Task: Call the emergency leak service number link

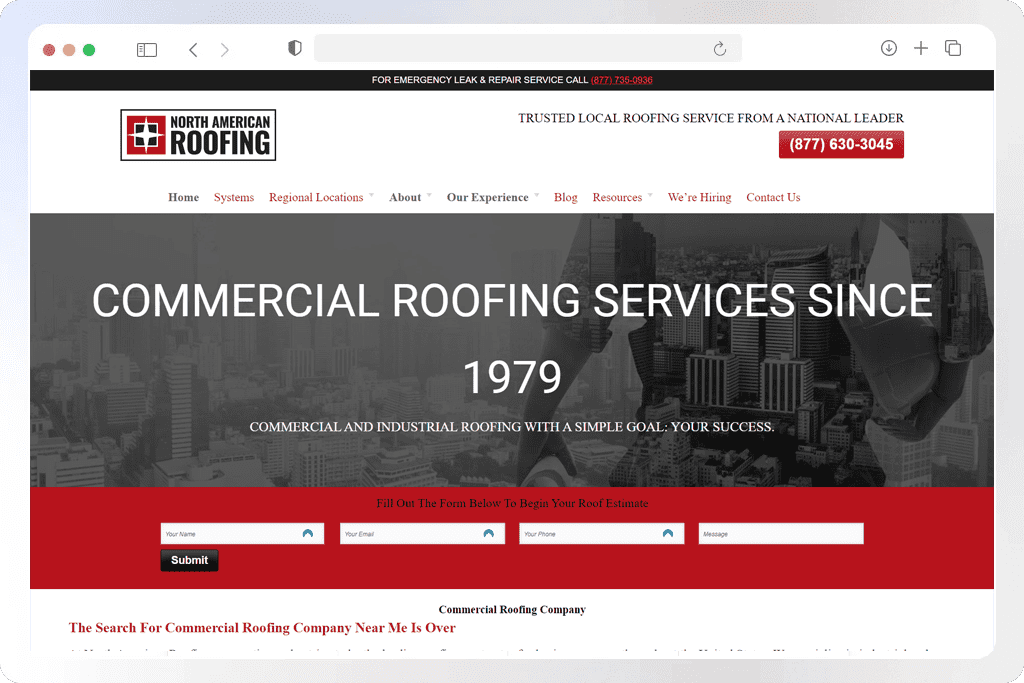Action: [x=621, y=80]
